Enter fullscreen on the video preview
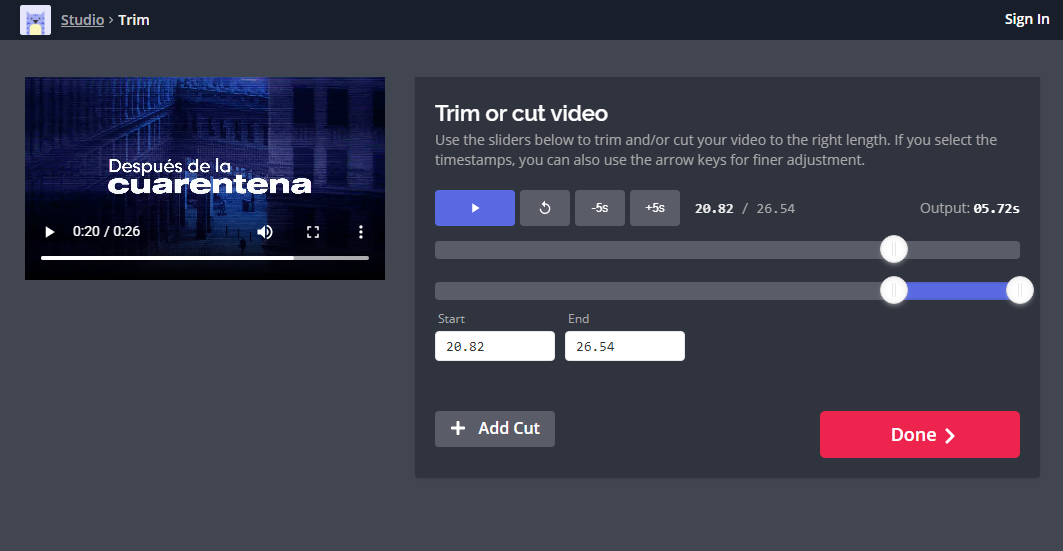This screenshot has width=1063, height=551. 313,232
